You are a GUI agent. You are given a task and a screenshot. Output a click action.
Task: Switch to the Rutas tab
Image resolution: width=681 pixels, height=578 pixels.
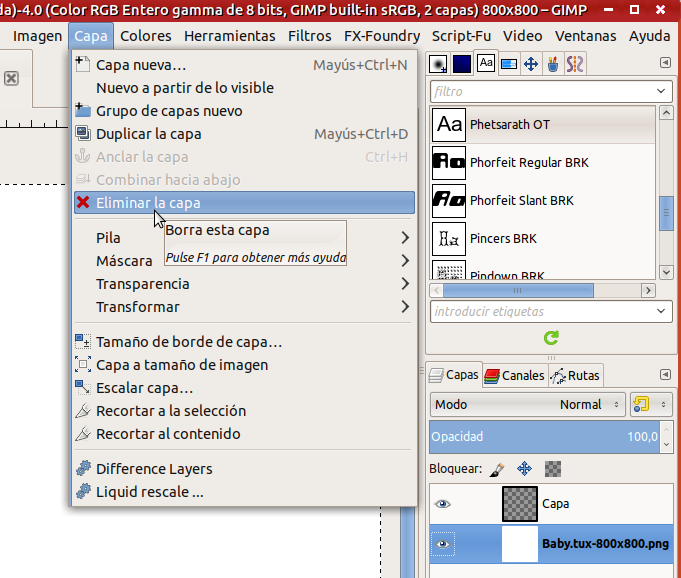575,375
